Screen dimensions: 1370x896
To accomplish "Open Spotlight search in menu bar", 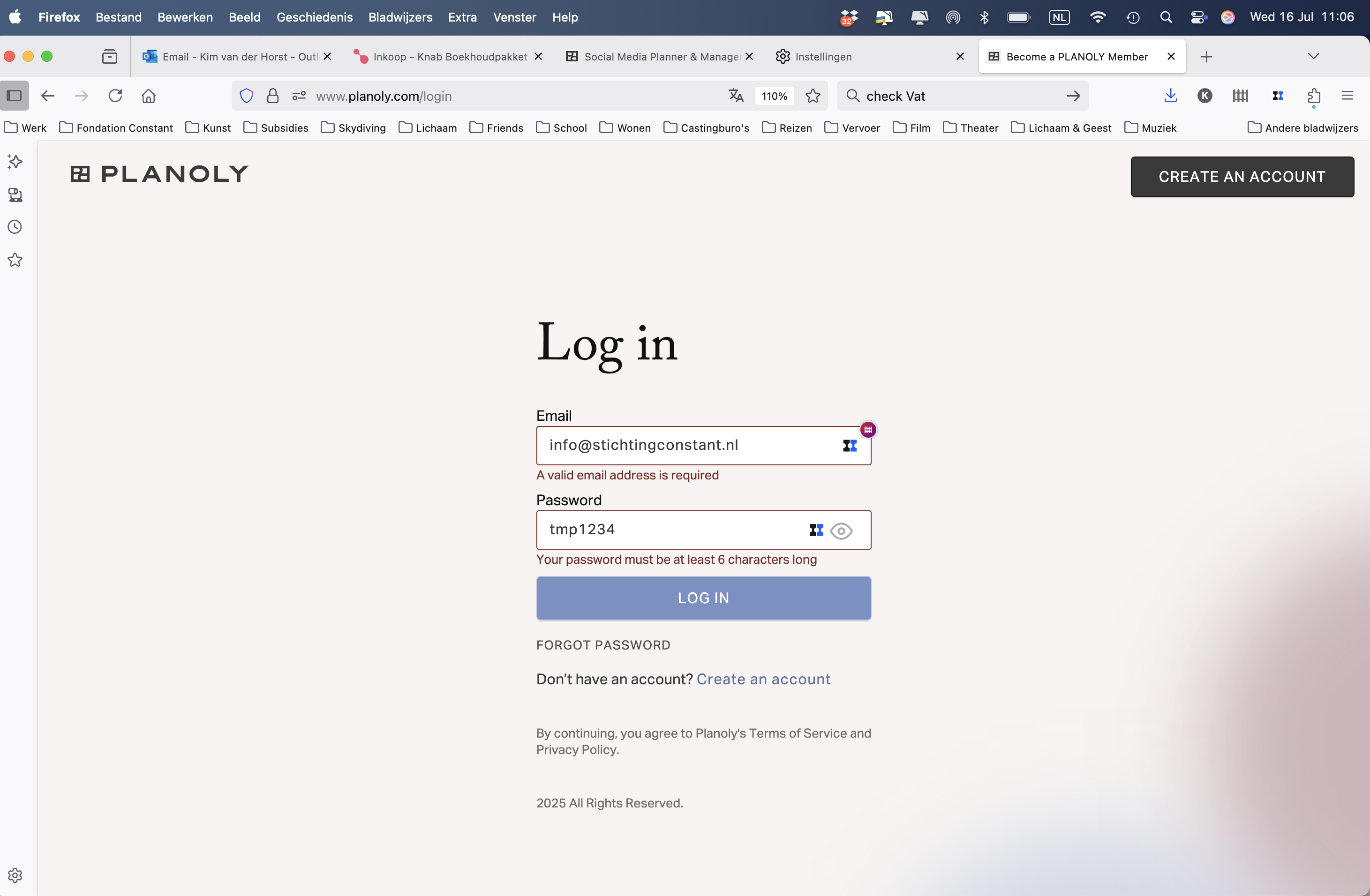I will [x=1166, y=17].
